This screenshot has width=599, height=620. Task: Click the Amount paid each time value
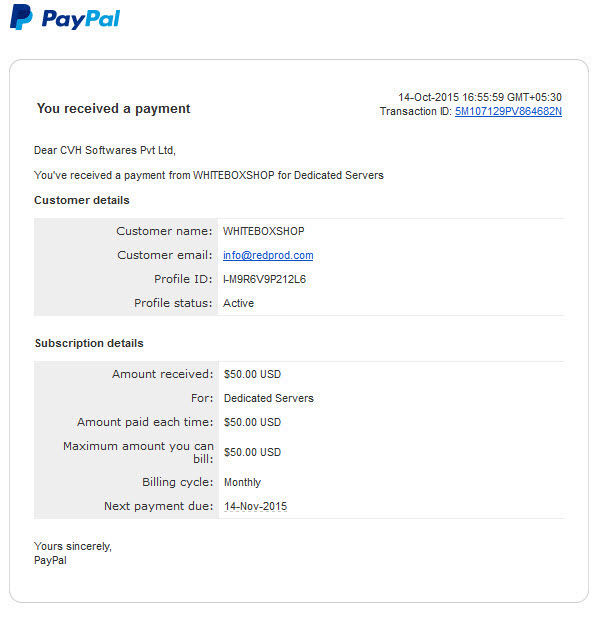(252, 422)
